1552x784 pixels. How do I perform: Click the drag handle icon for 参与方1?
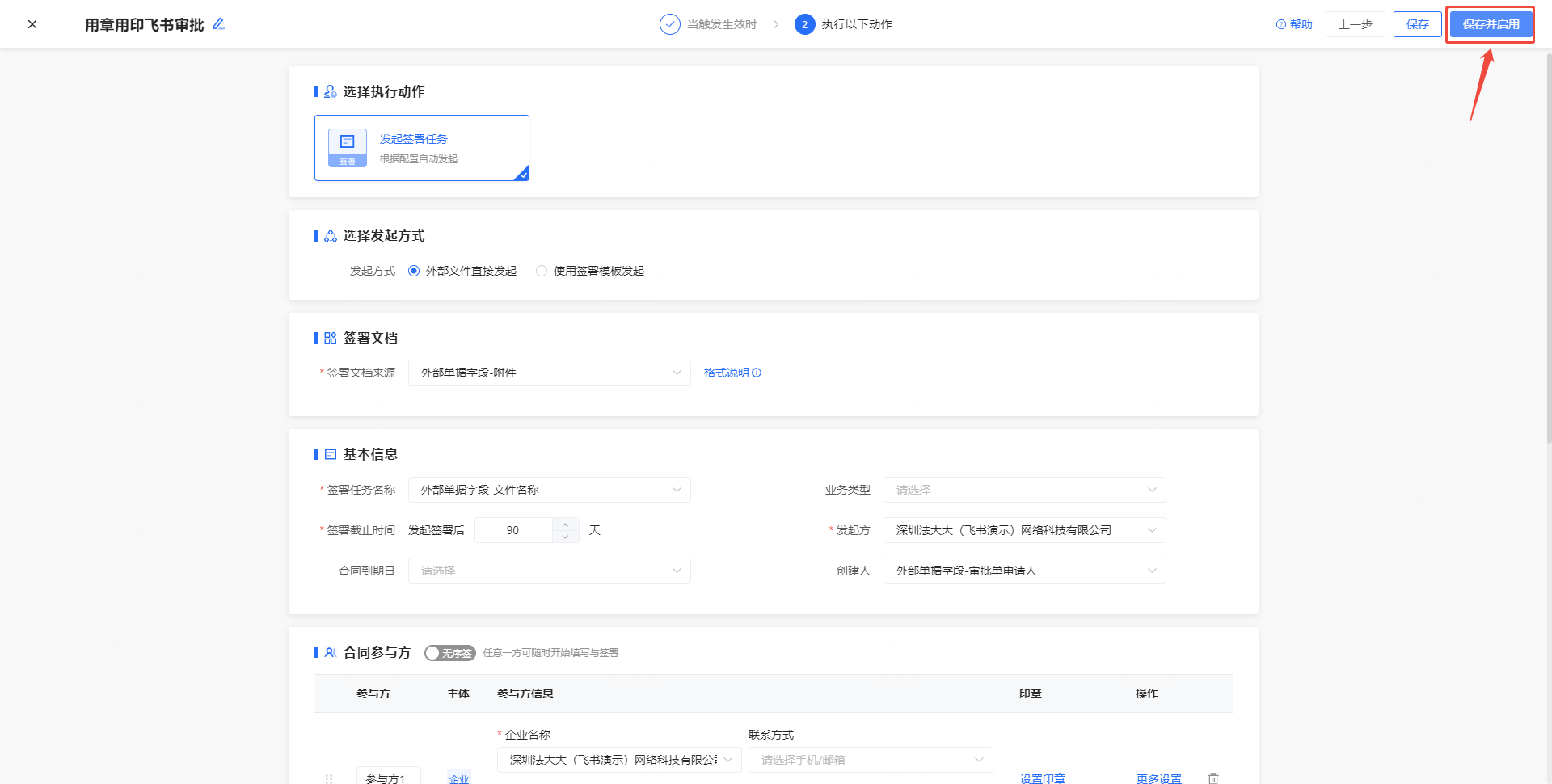click(329, 778)
